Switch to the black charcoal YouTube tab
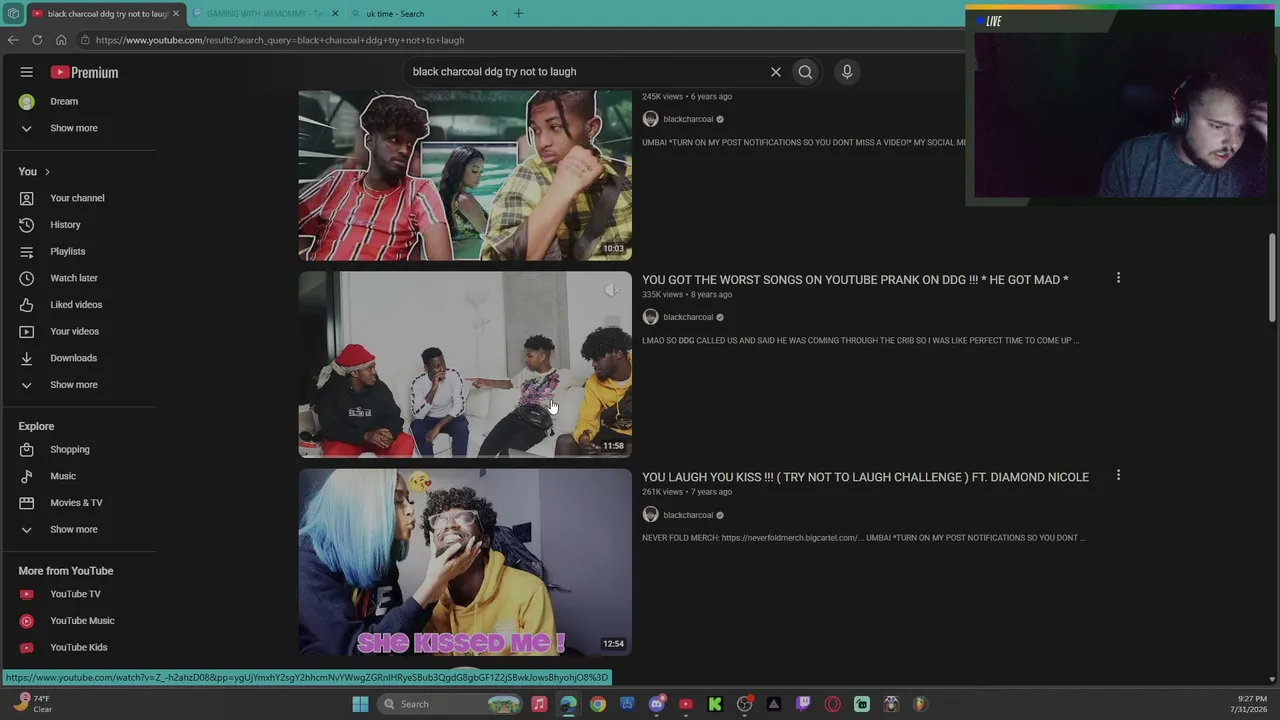 point(105,14)
